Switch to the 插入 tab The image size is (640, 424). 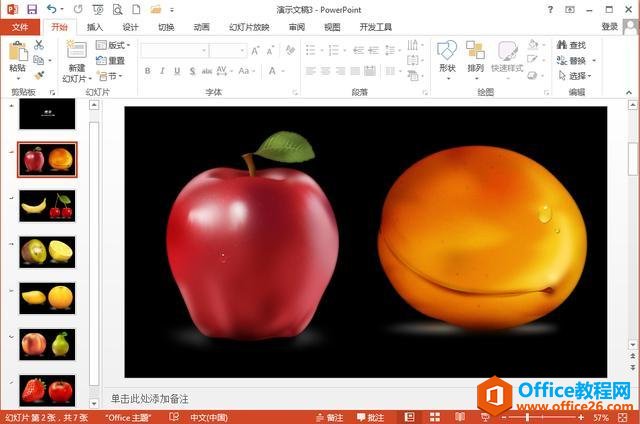[x=95, y=27]
